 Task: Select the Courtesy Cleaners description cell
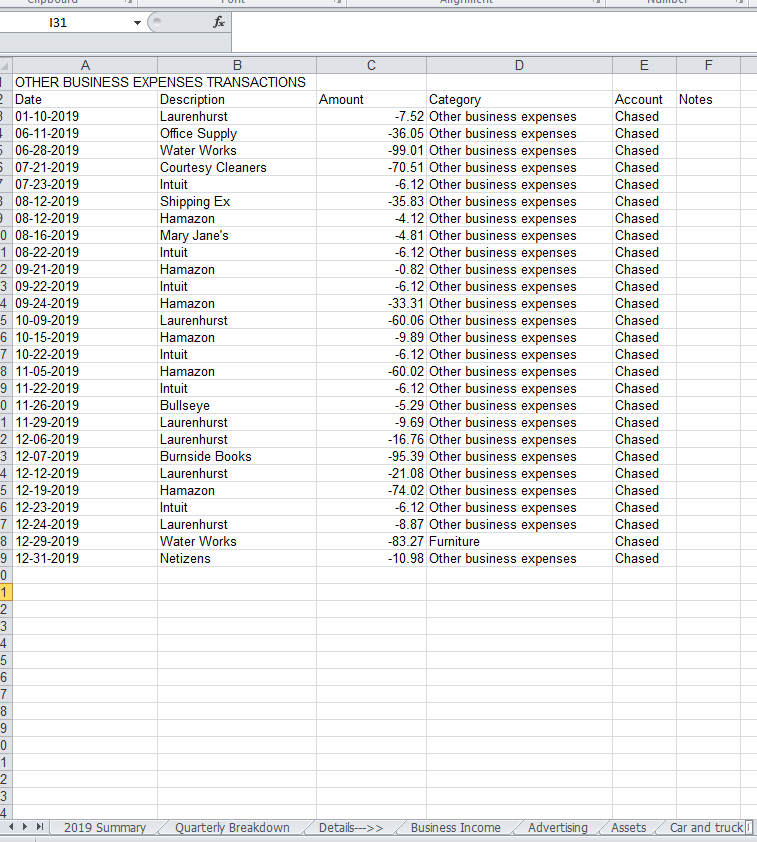(x=237, y=168)
